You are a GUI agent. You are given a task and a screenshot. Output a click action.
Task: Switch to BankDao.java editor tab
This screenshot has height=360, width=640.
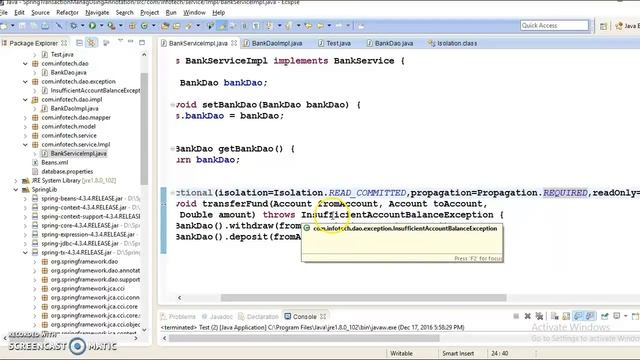tap(390, 43)
